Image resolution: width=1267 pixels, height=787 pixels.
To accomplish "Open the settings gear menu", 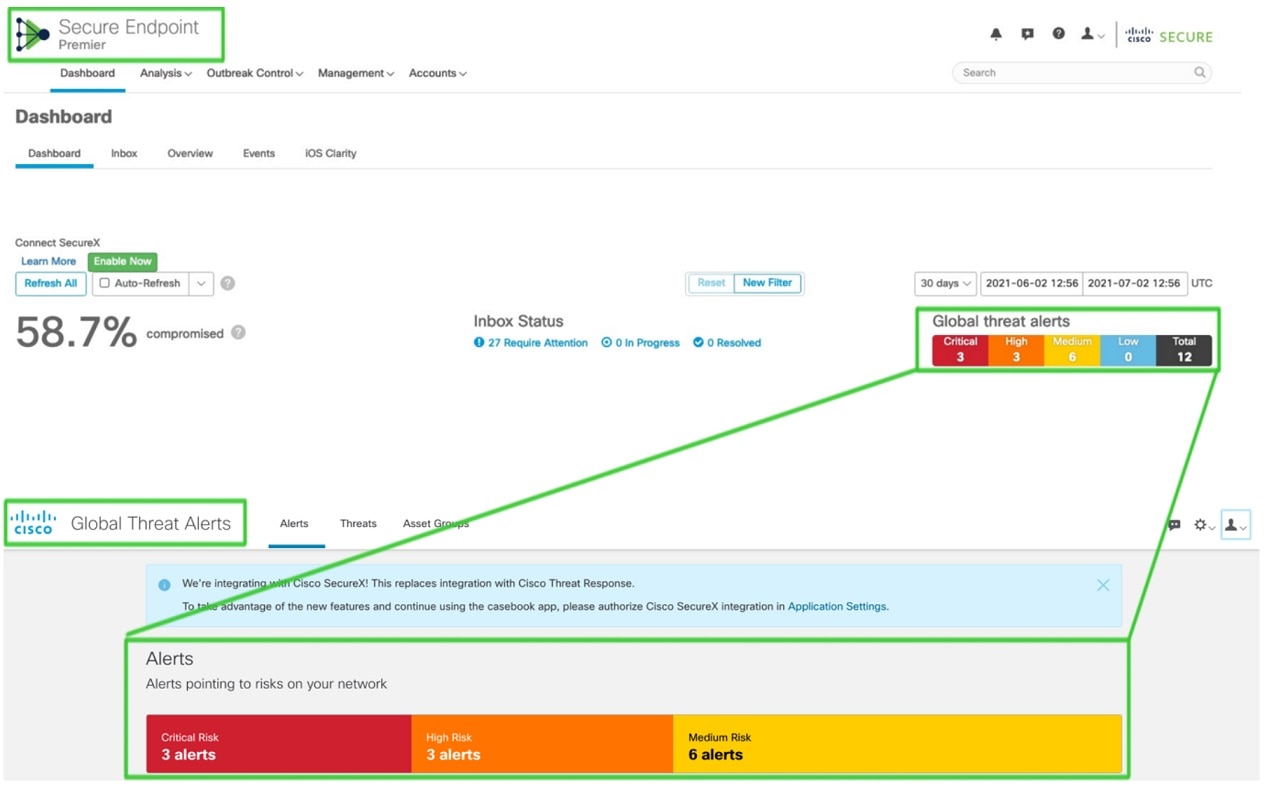I will point(1204,525).
